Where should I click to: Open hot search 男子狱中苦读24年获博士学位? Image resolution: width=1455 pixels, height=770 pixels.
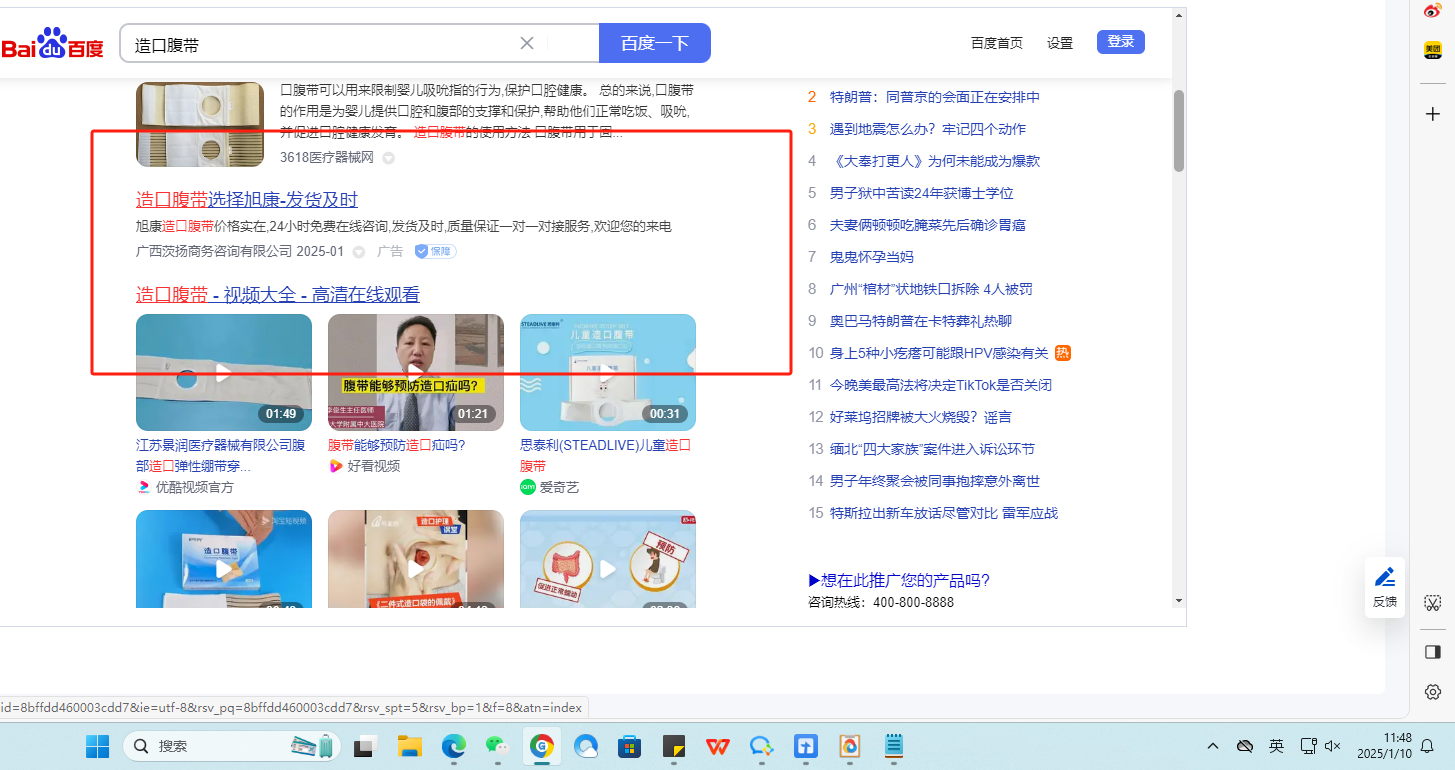[x=922, y=193]
